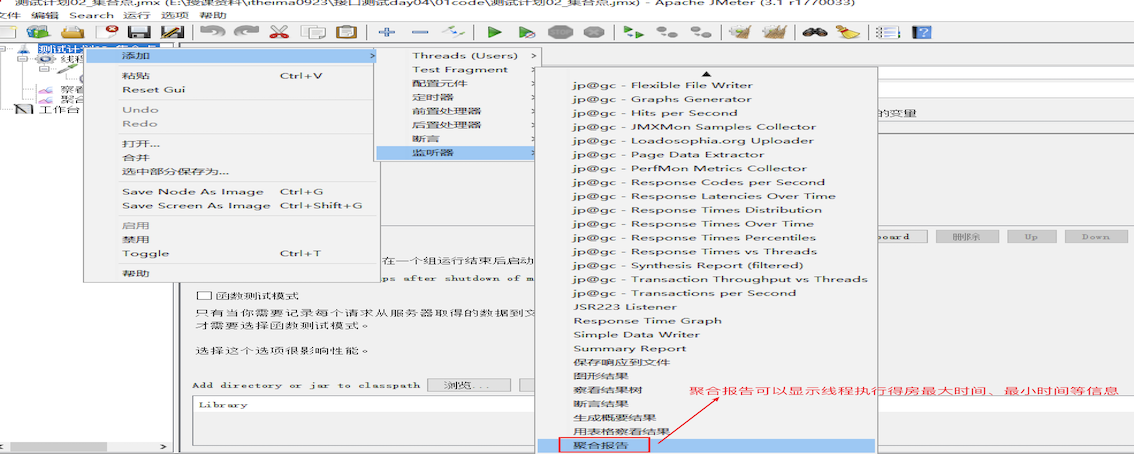Click the Down button

click(x=1096, y=236)
